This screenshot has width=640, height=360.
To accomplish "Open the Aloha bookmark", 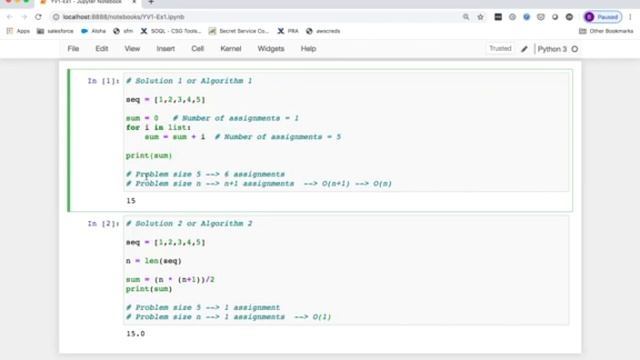I will coord(93,31).
